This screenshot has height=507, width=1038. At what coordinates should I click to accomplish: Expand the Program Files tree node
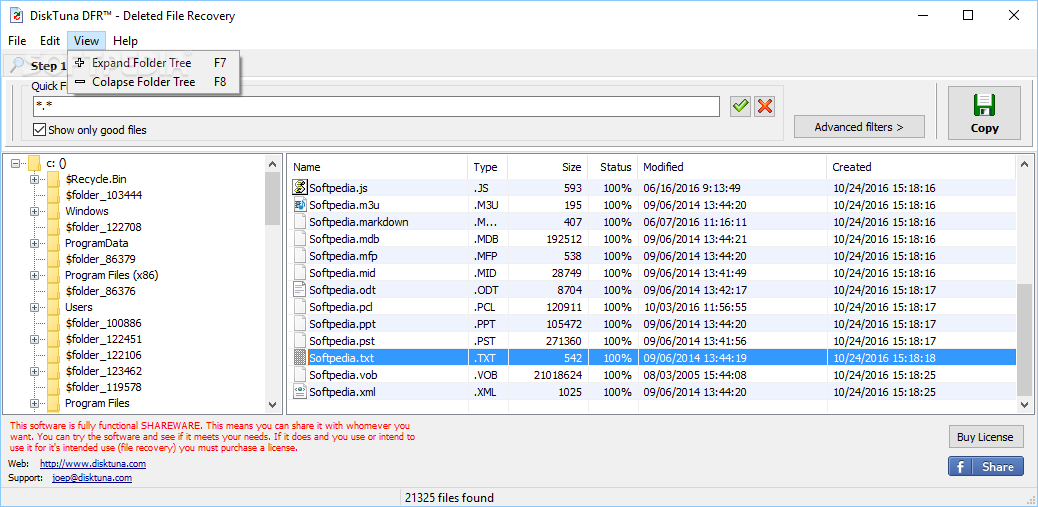34,403
